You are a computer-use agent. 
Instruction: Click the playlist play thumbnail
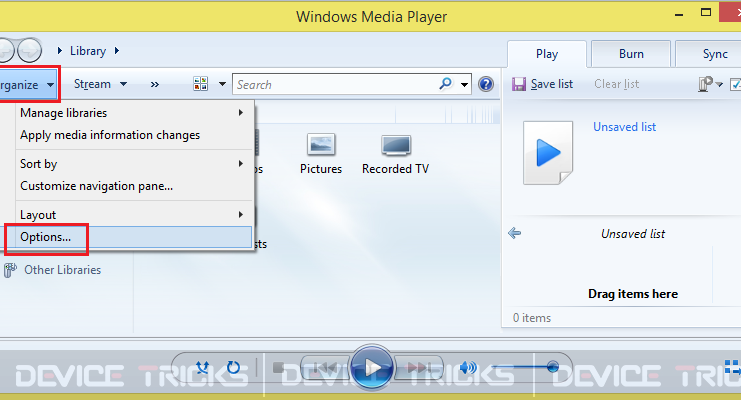tap(548, 153)
